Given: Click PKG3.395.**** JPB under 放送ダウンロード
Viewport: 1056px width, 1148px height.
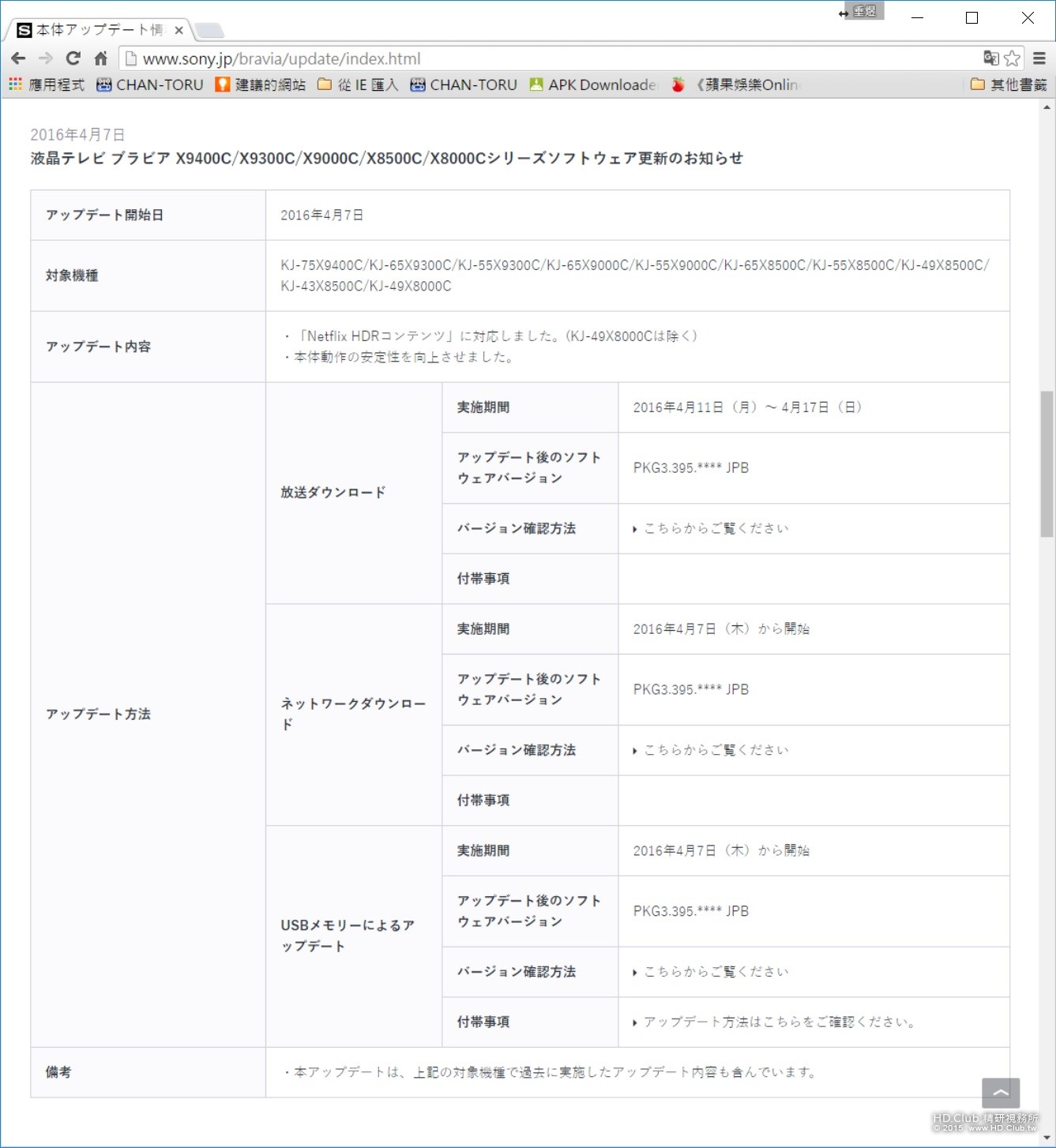Looking at the screenshot, I should click(x=691, y=468).
